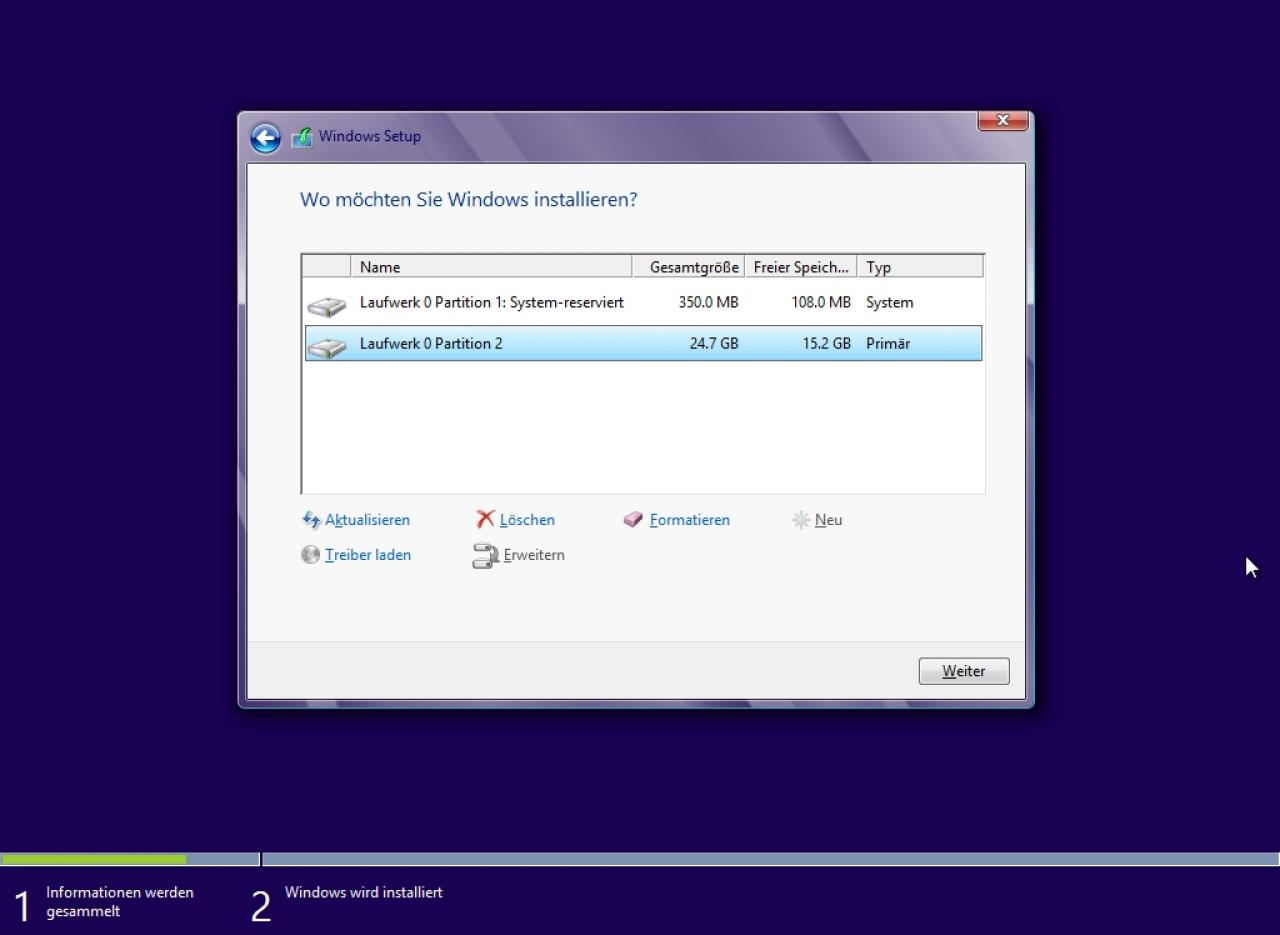1280x935 pixels.
Task: Format partition with Formatieren link
Action: (690, 520)
